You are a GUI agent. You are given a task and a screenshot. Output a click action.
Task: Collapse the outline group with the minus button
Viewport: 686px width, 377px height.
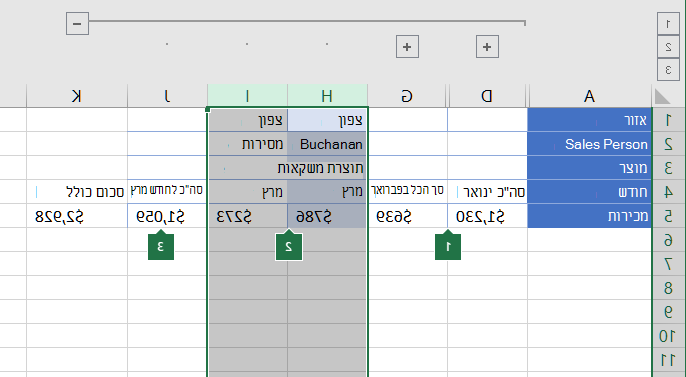(x=77, y=24)
